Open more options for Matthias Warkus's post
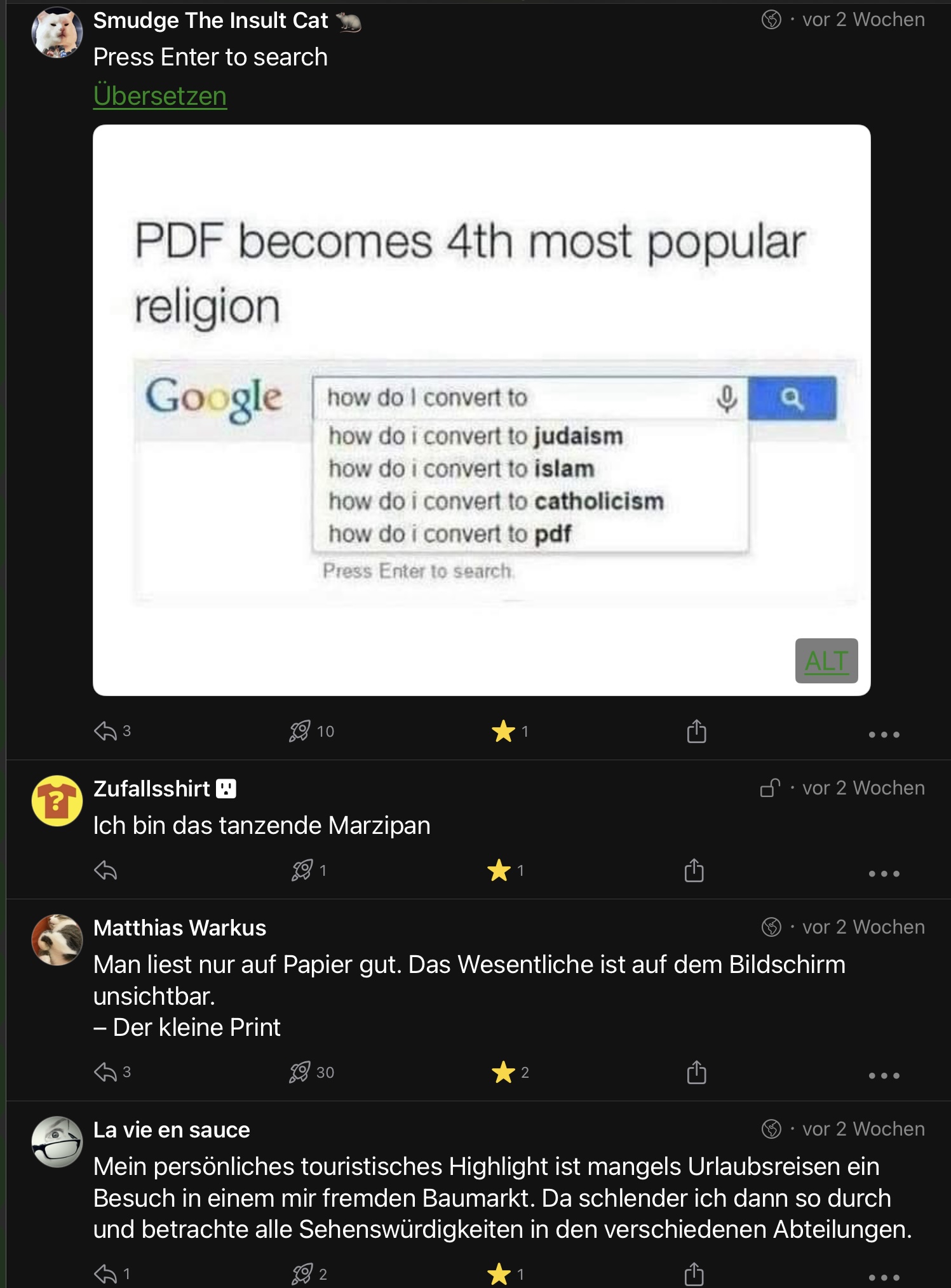The image size is (951, 1288). coord(884,1076)
